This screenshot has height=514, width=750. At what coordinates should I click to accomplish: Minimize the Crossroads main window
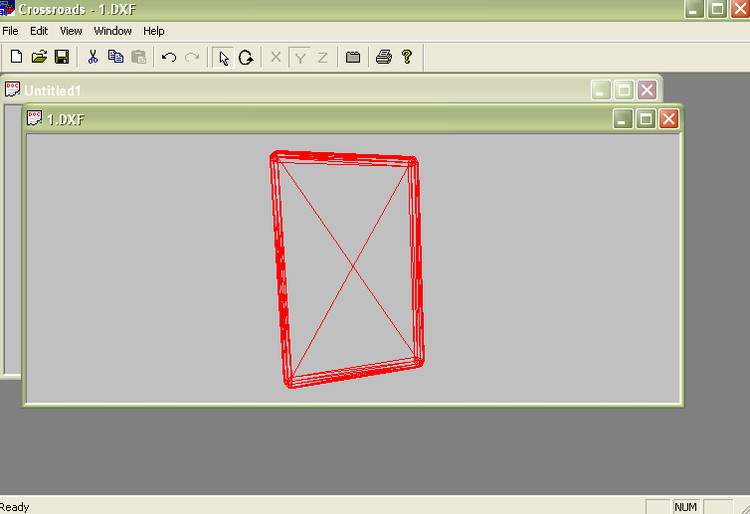[694, 9]
